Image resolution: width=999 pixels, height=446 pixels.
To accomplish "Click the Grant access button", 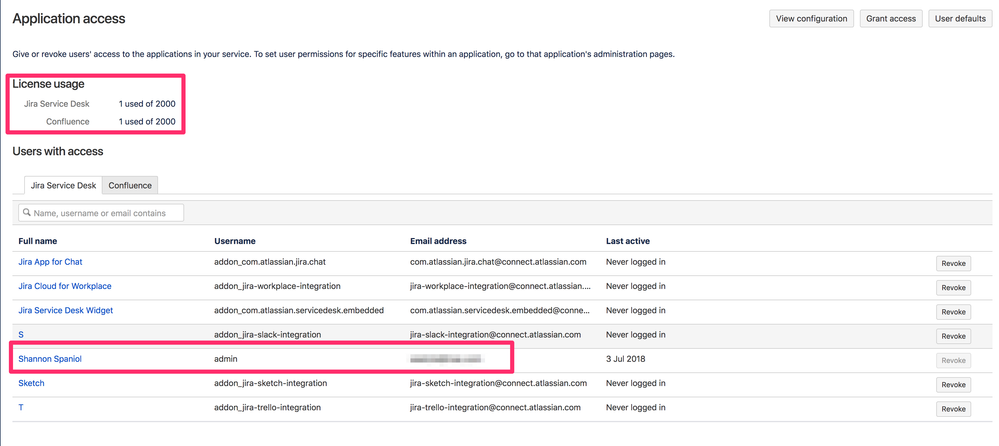I will point(891,18).
